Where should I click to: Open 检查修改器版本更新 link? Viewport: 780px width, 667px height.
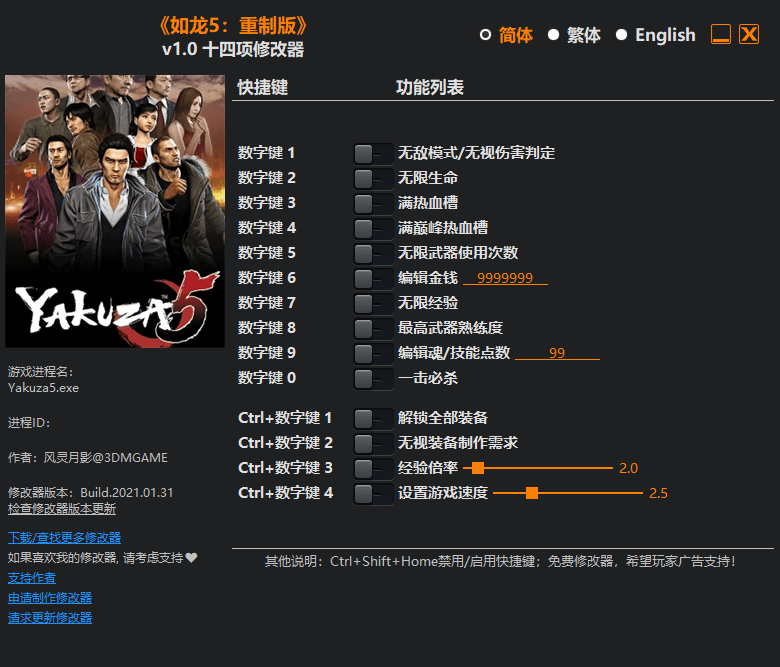click(62, 509)
